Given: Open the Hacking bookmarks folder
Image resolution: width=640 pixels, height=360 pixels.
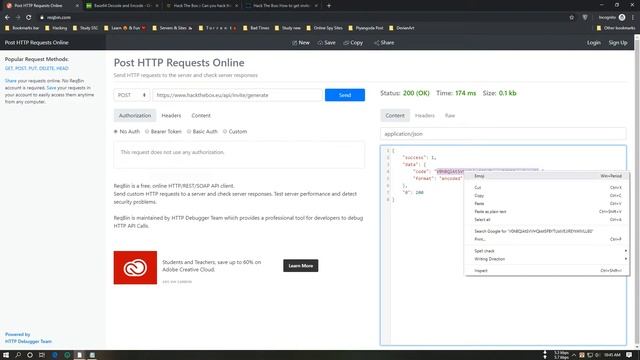Looking at the screenshot, I should click(x=56, y=28).
